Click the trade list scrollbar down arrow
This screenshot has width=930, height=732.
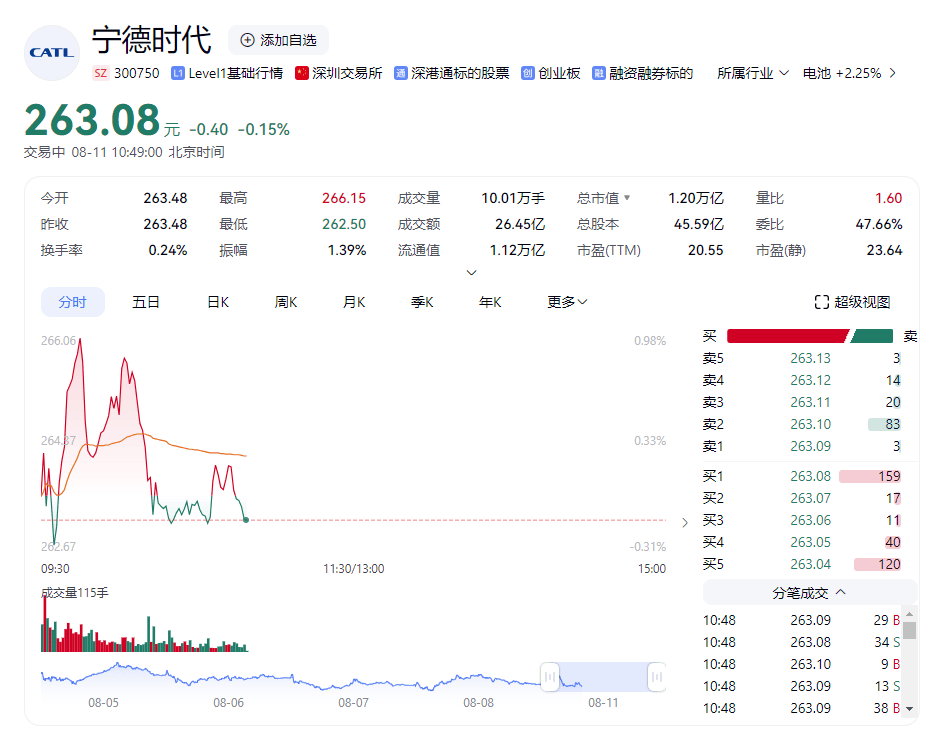pyautogui.click(x=909, y=709)
